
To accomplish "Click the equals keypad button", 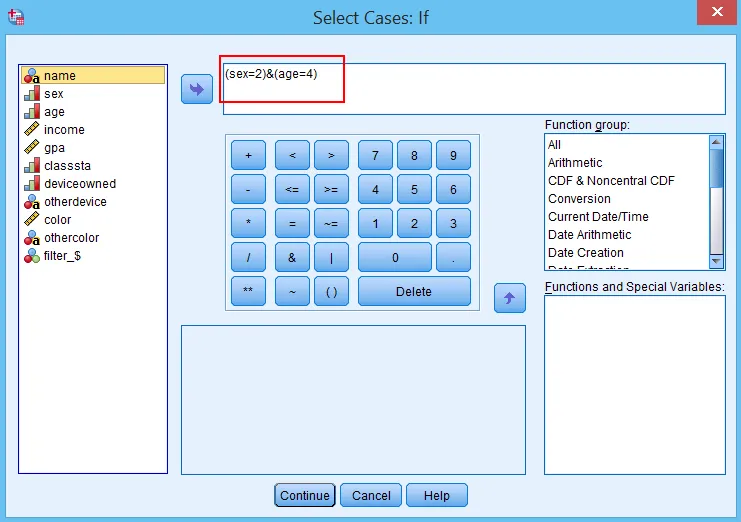I will tap(292, 223).
